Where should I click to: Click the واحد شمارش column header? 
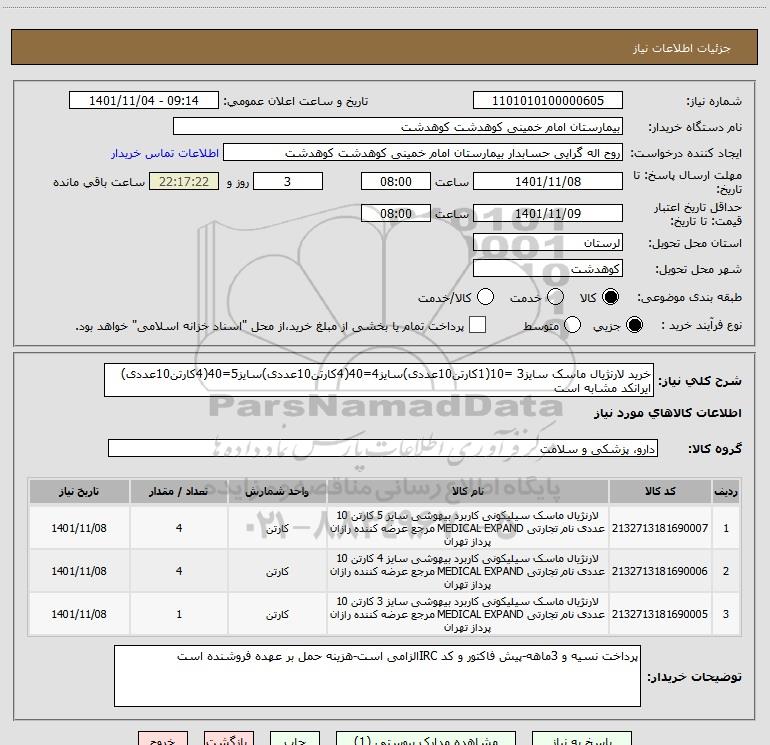point(277,492)
